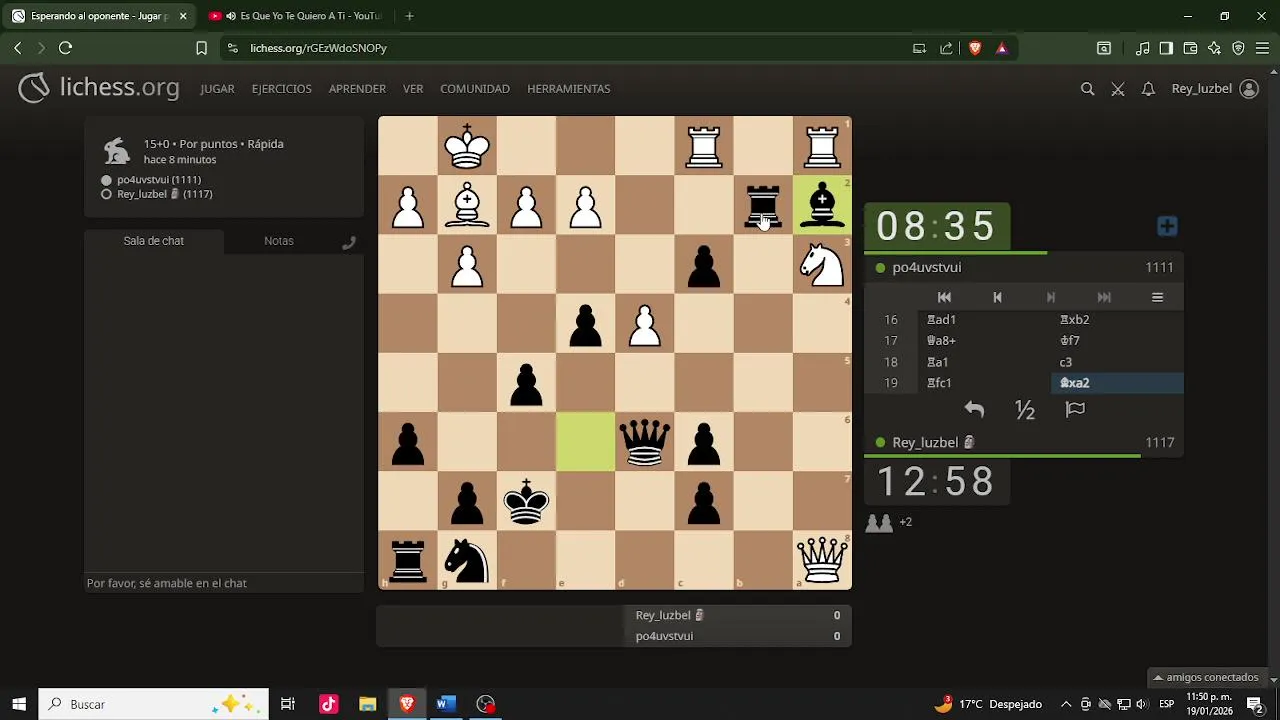Open a new browser tab
This screenshot has width=1280, height=720.
pos(409,16)
